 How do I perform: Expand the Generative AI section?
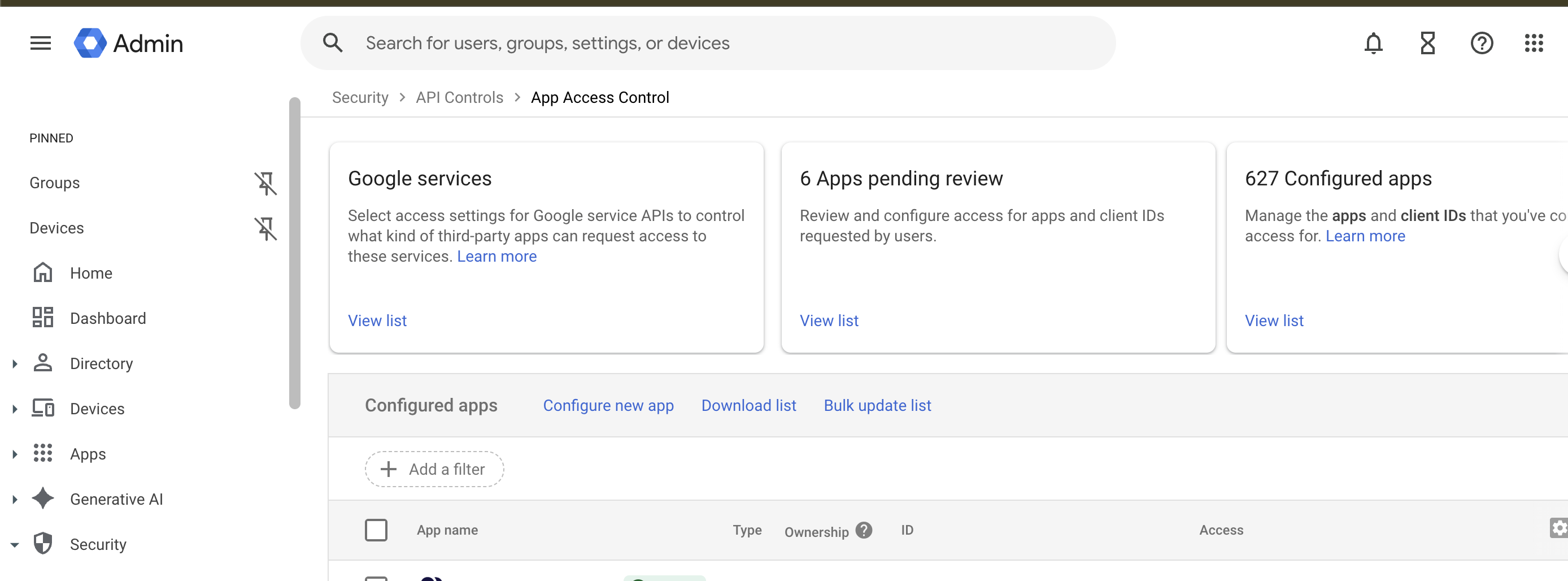15,499
